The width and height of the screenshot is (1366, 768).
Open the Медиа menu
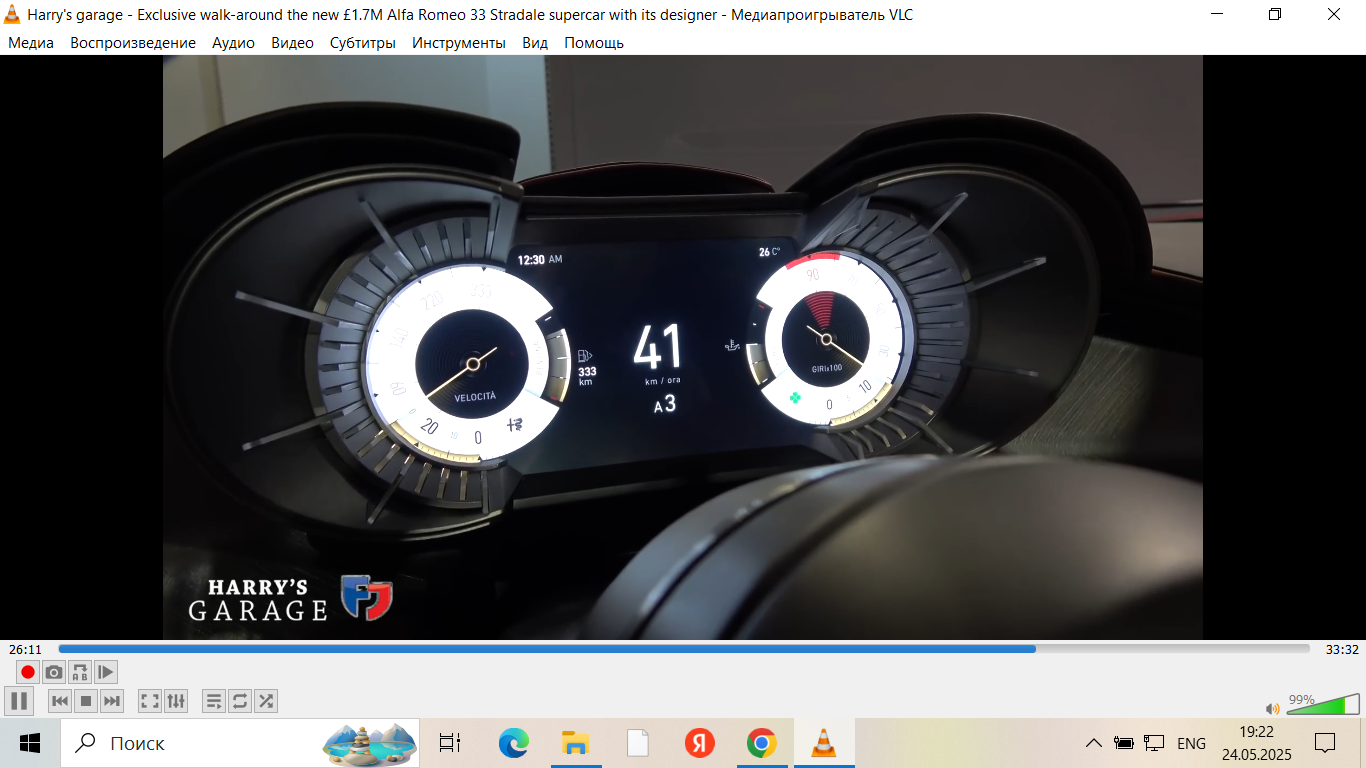point(31,43)
